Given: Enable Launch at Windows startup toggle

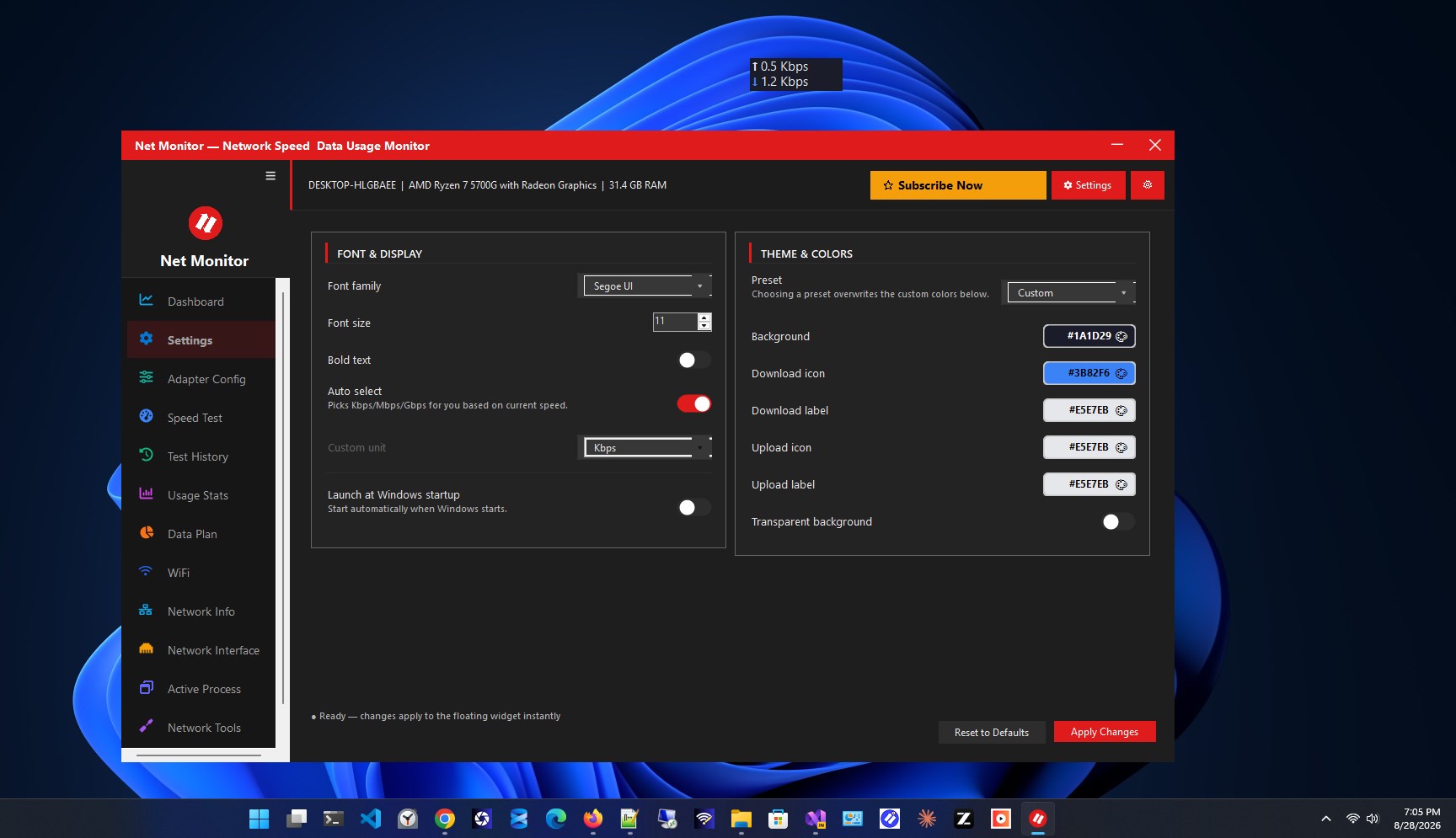Looking at the screenshot, I should click(694, 507).
